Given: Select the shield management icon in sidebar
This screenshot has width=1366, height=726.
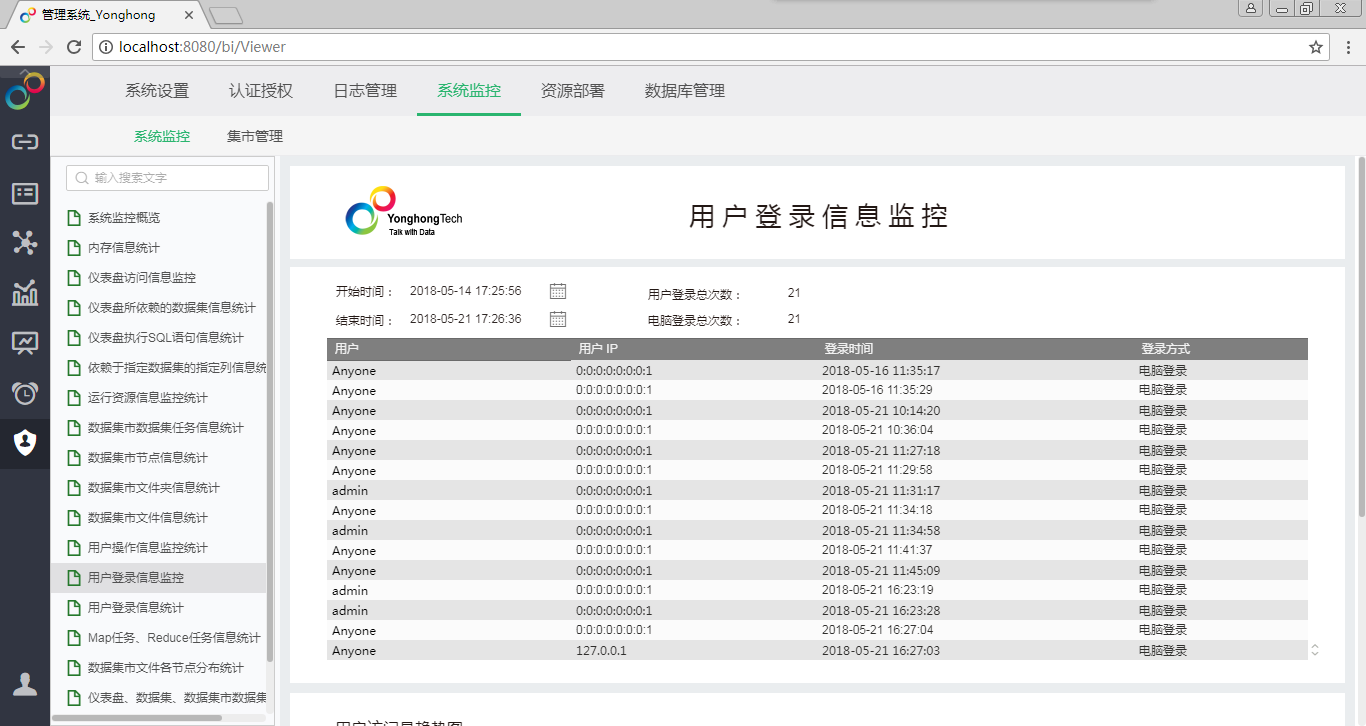Looking at the screenshot, I should (24, 443).
